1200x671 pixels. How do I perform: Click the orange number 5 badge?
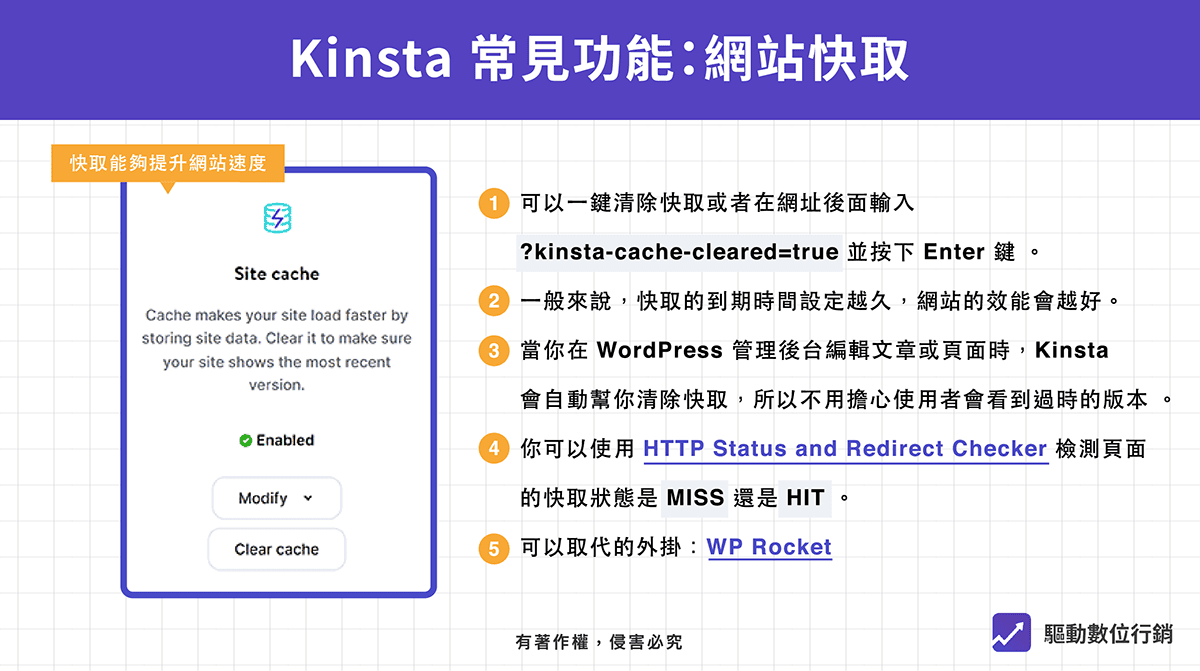[492, 547]
